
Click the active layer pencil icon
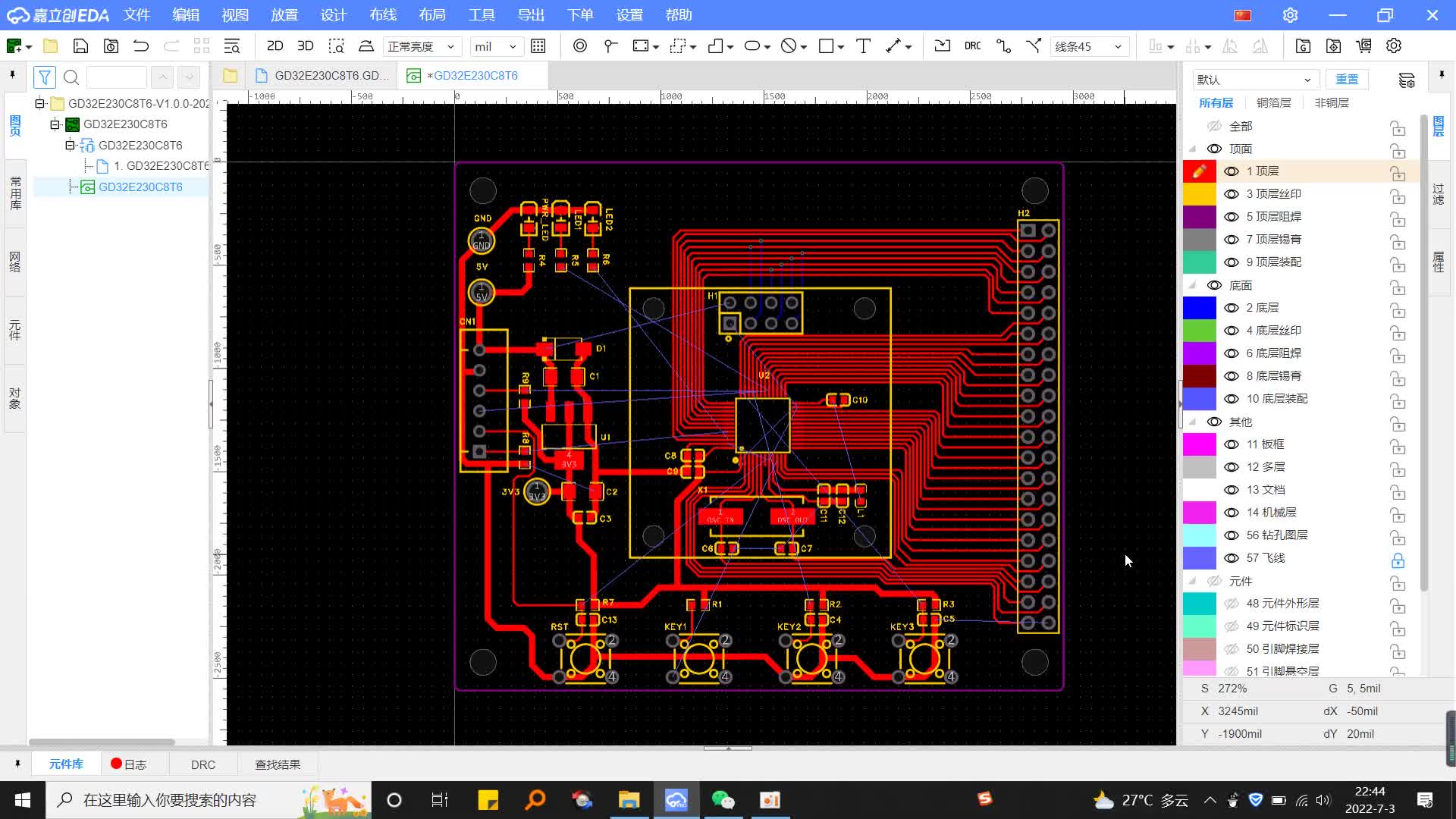pyautogui.click(x=1200, y=171)
